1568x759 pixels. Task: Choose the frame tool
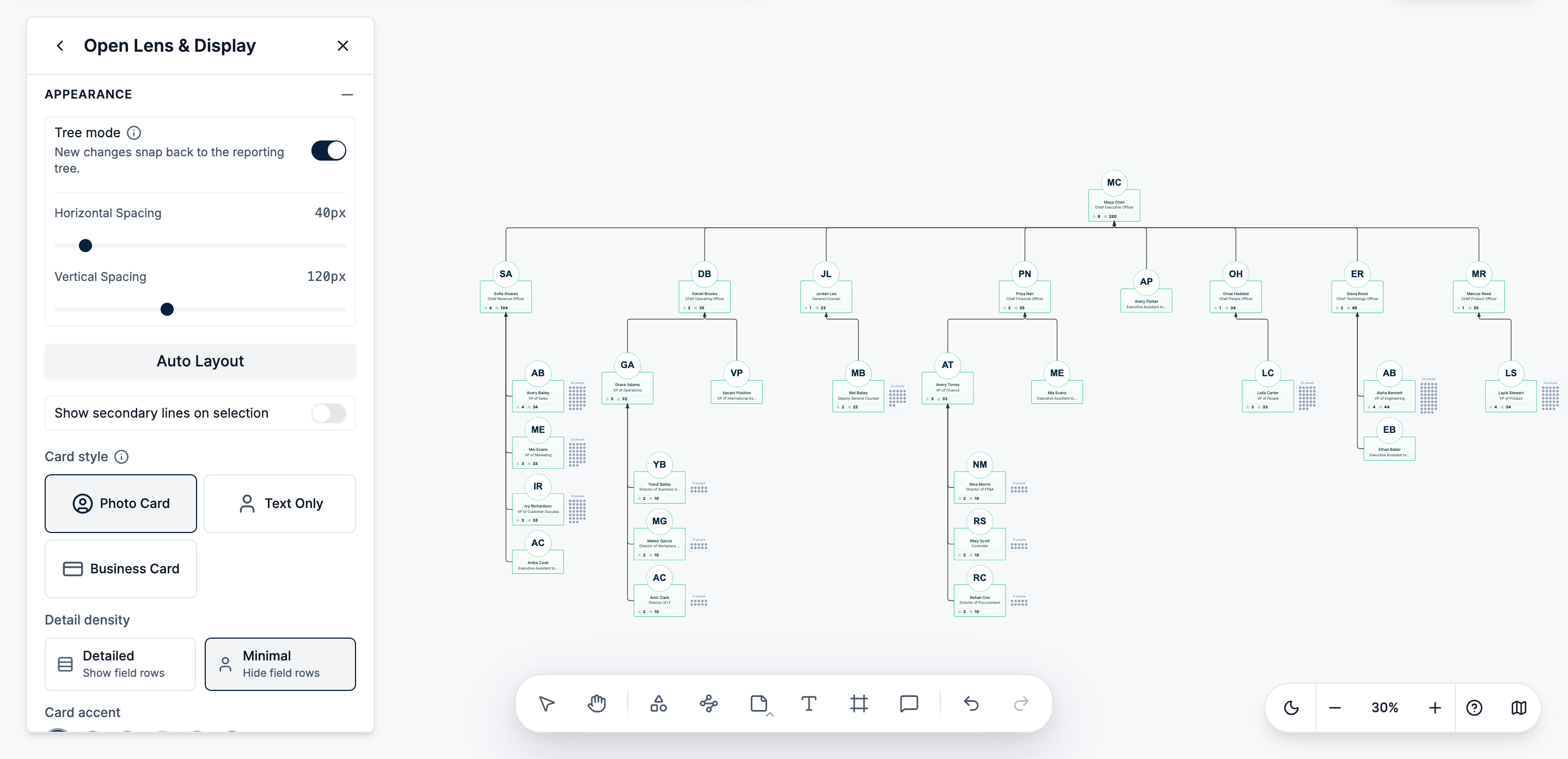859,704
